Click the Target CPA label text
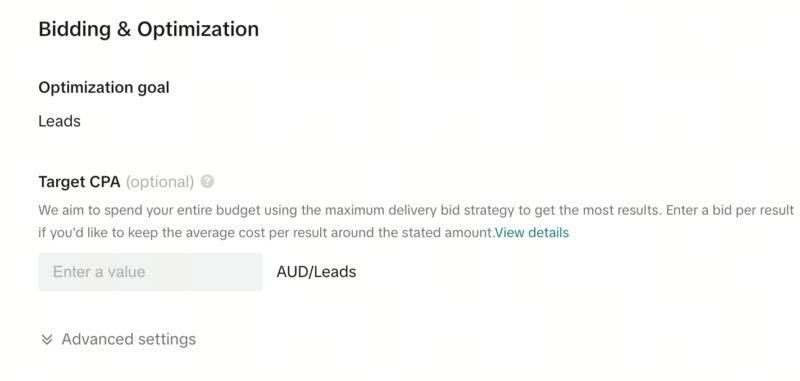The height and width of the screenshot is (381, 800). click(x=79, y=182)
